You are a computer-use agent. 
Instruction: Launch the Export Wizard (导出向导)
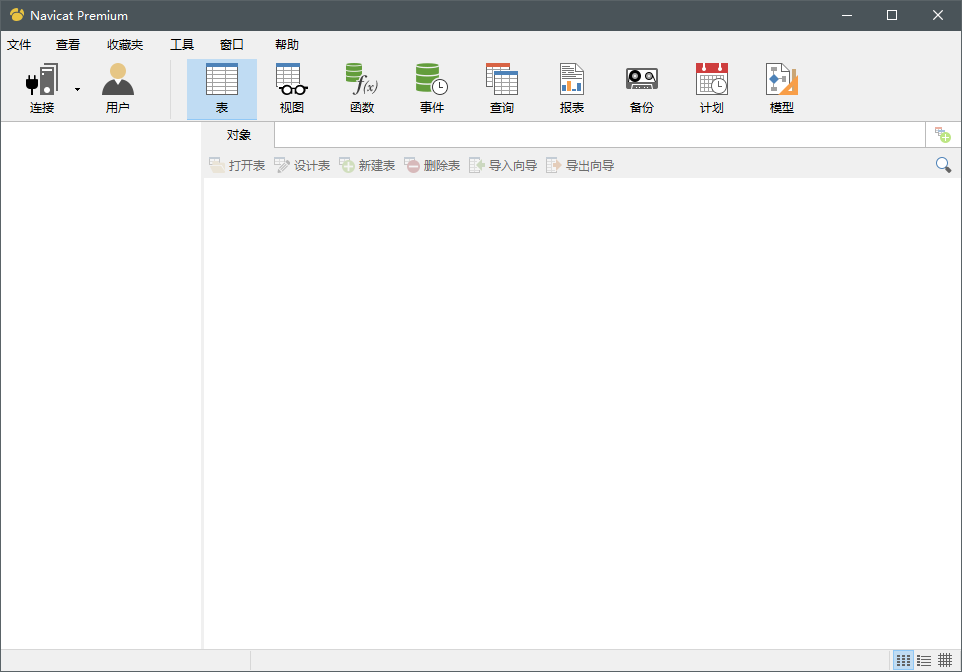[x=580, y=165]
